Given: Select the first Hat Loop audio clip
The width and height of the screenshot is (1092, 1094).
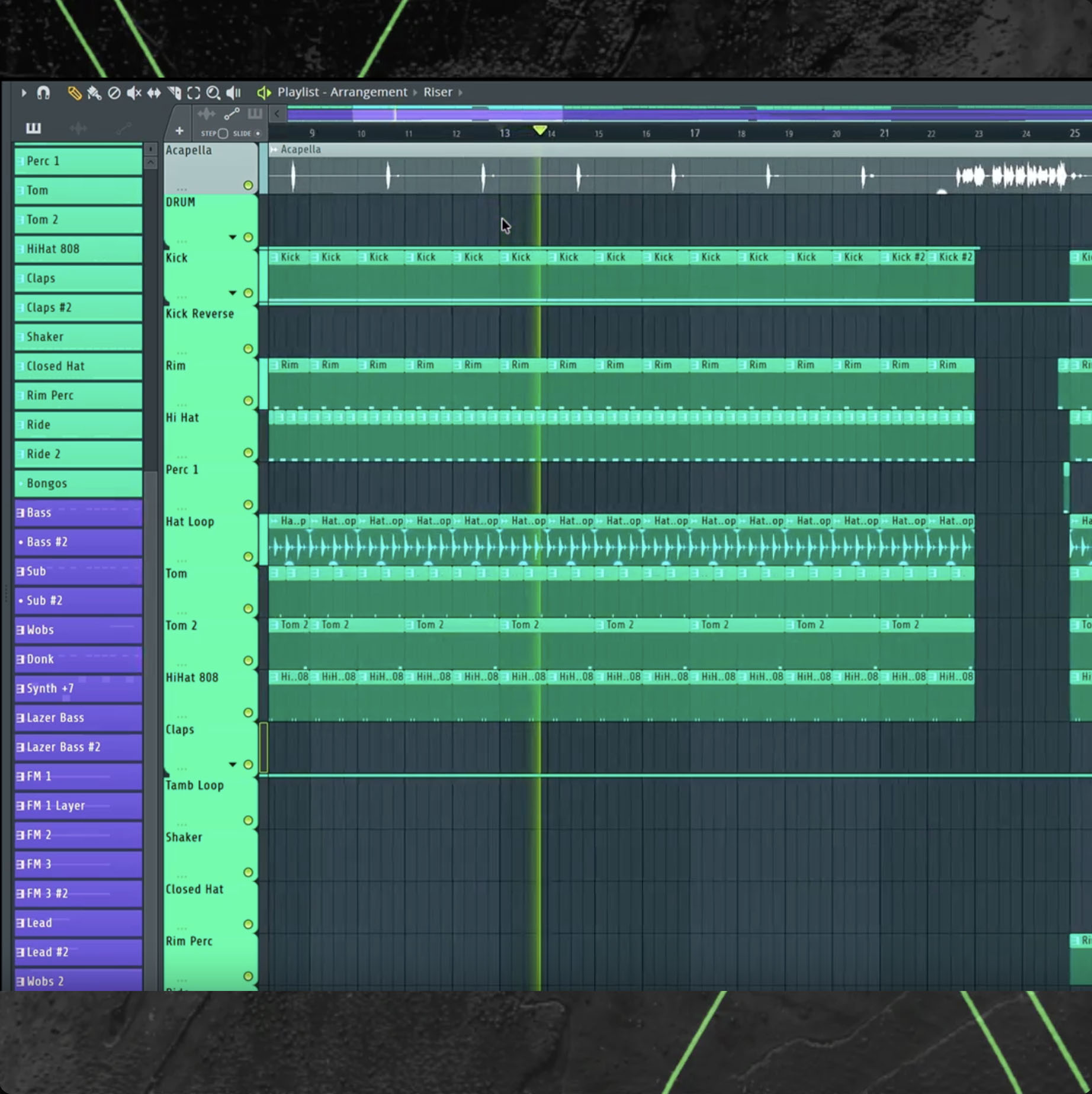Looking at the screenshot, I should point(289,540).
